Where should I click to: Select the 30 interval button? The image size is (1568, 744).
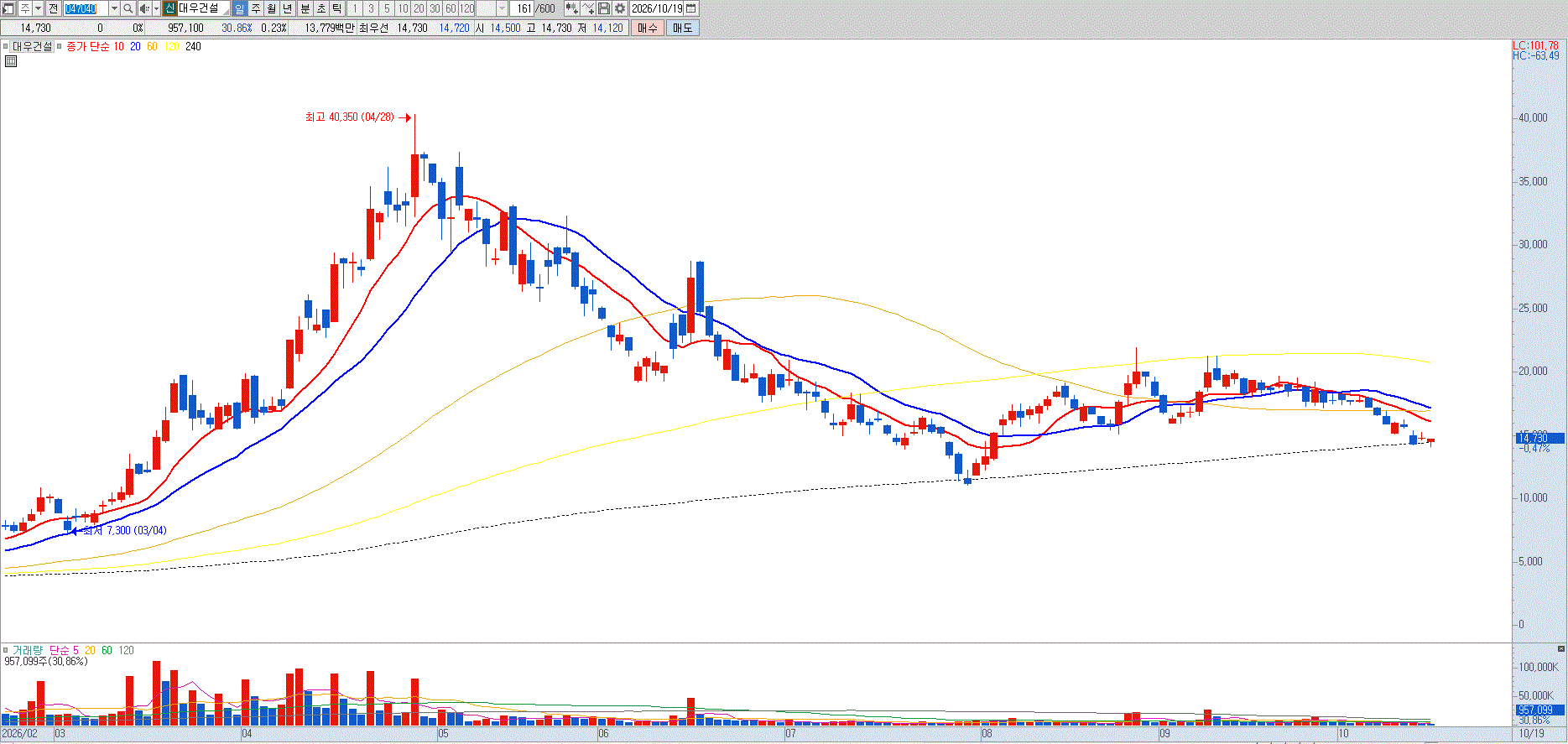pyautogui.click(x=435, y=8)
